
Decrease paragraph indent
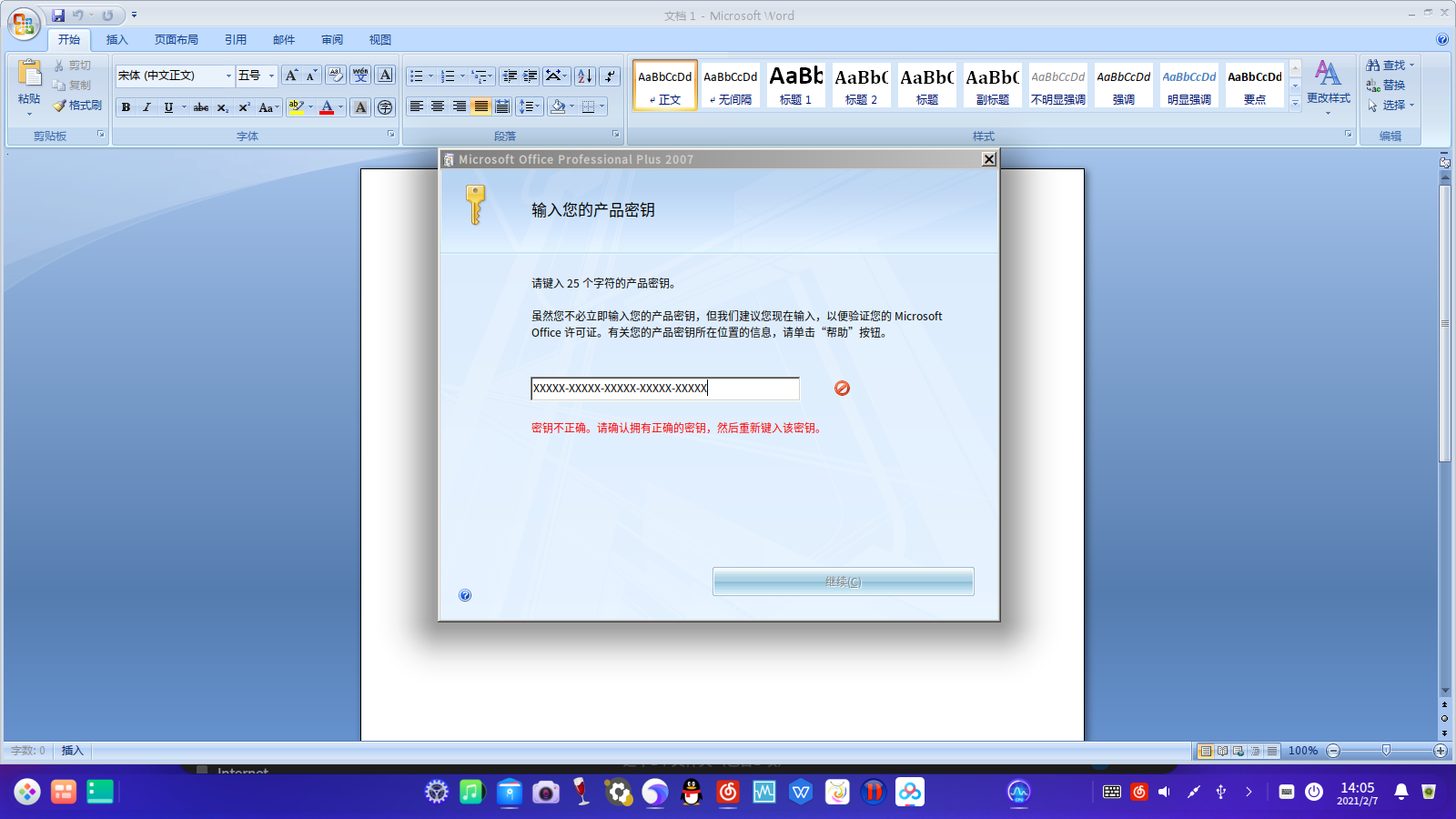510,76
